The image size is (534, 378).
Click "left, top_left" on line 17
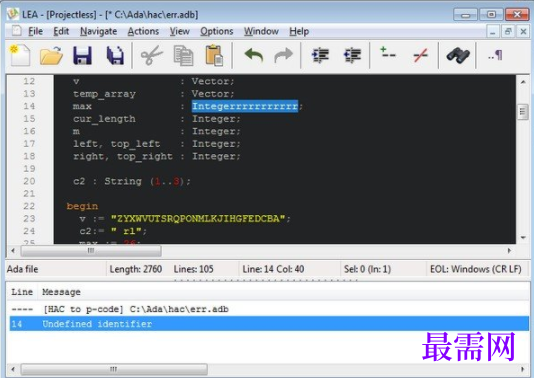coord(116,144)
